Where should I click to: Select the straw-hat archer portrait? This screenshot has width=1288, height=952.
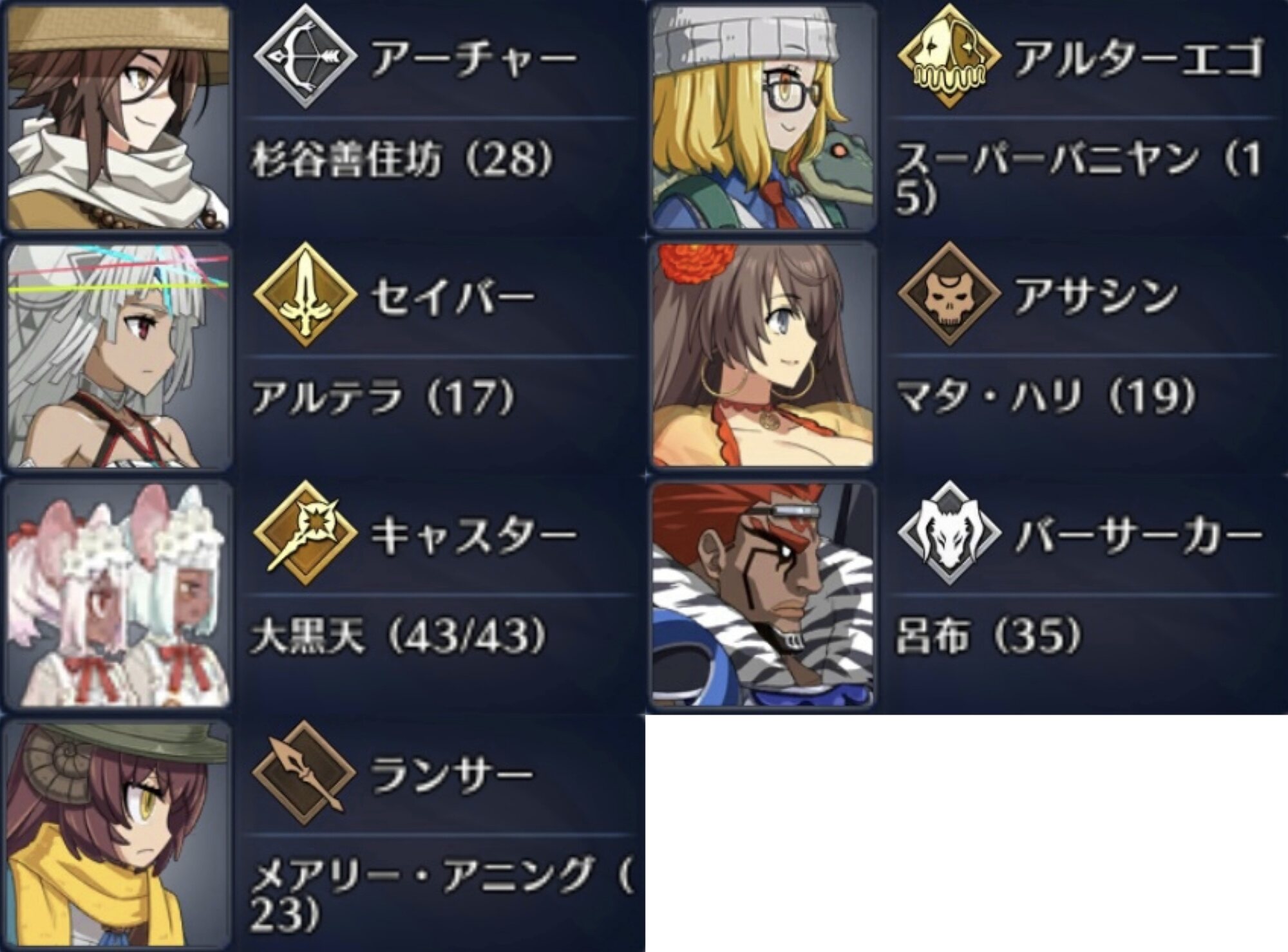coord(118,118)
